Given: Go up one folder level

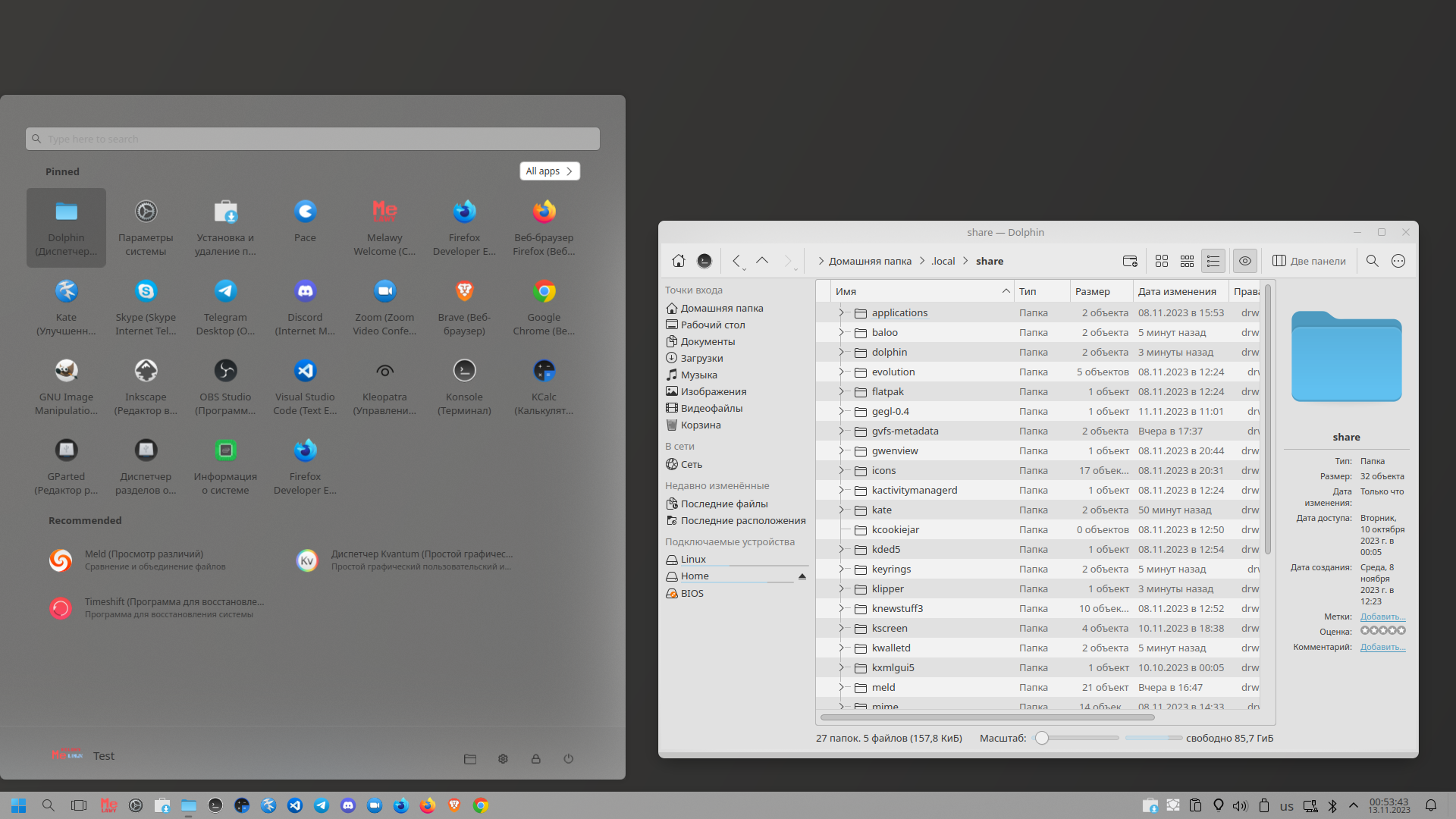Looking at the screenshot, I should [x=762, y=261].
